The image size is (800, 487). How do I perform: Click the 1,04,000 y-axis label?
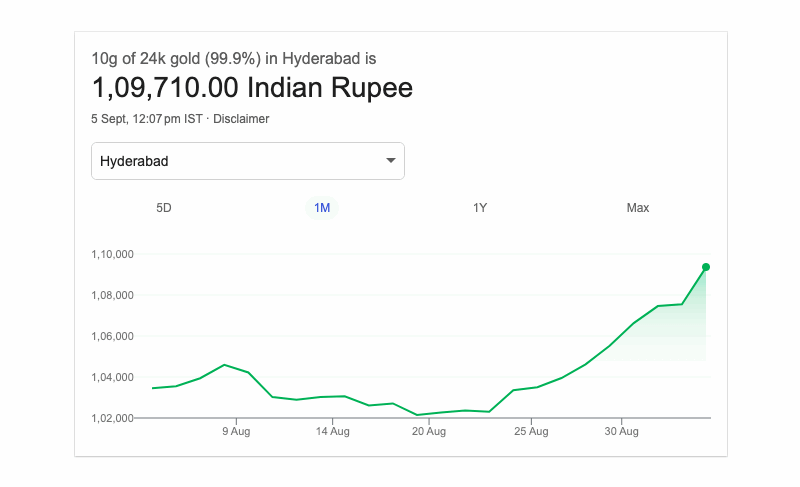112,377
